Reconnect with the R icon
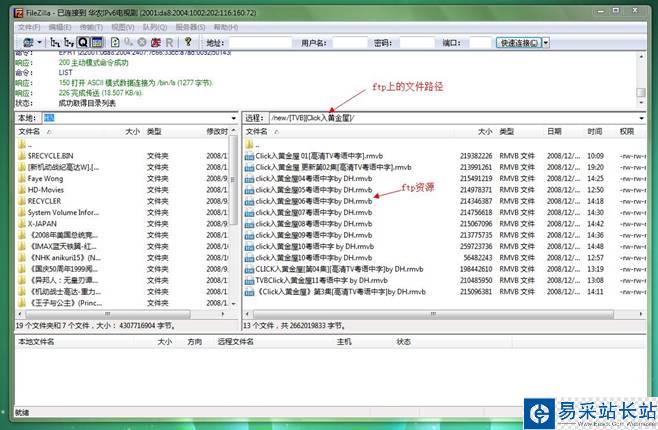The width and height of the screenshot is (658, 430). point(169,42)
